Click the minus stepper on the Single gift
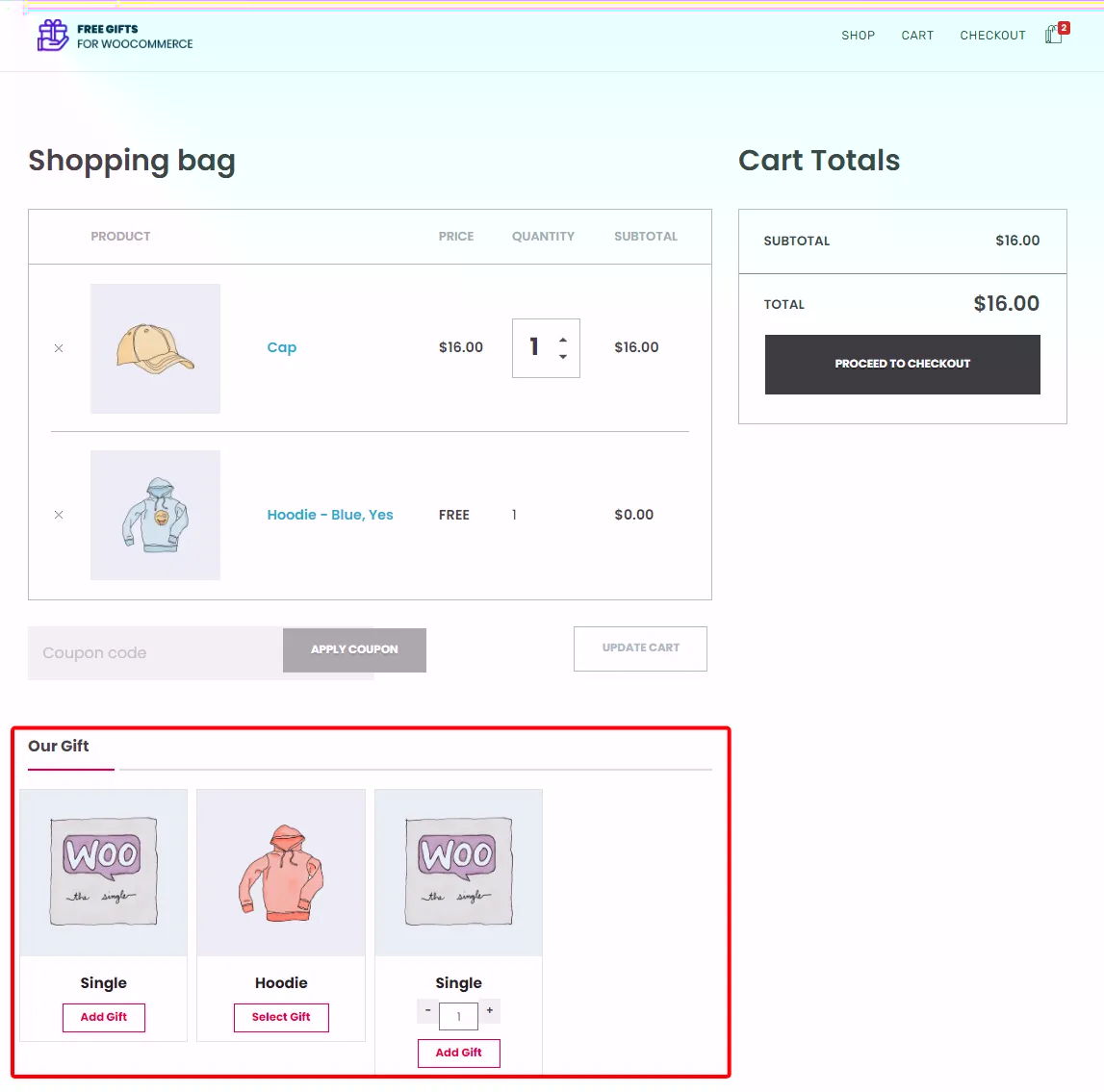This screenshot has width=1104, height=1092. pos(427,1012)
